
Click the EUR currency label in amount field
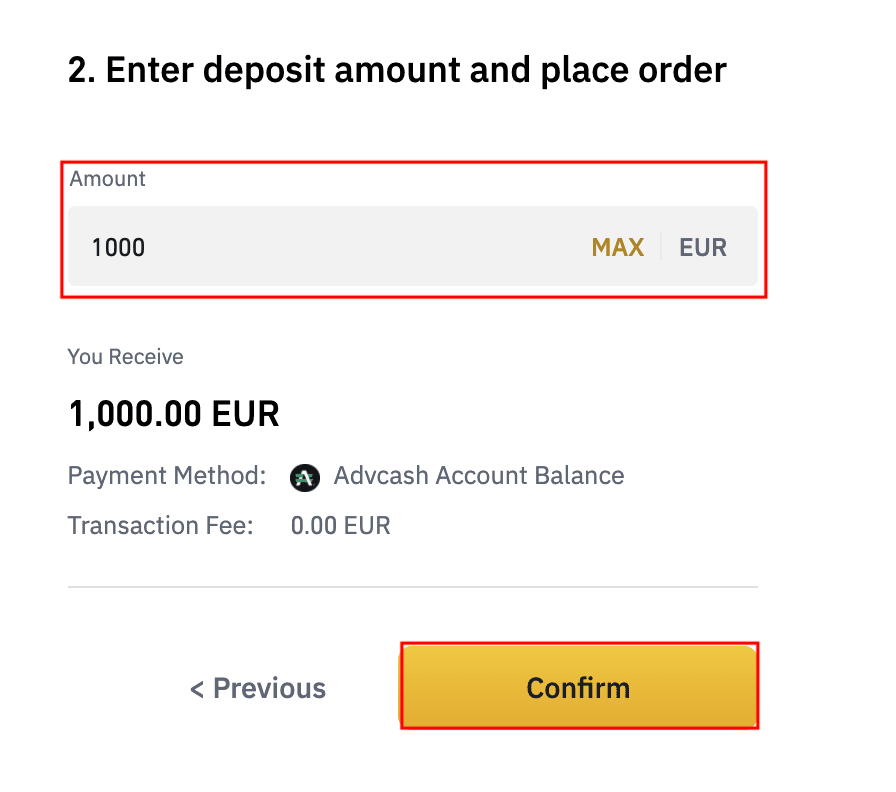click(x=703, y=247)
